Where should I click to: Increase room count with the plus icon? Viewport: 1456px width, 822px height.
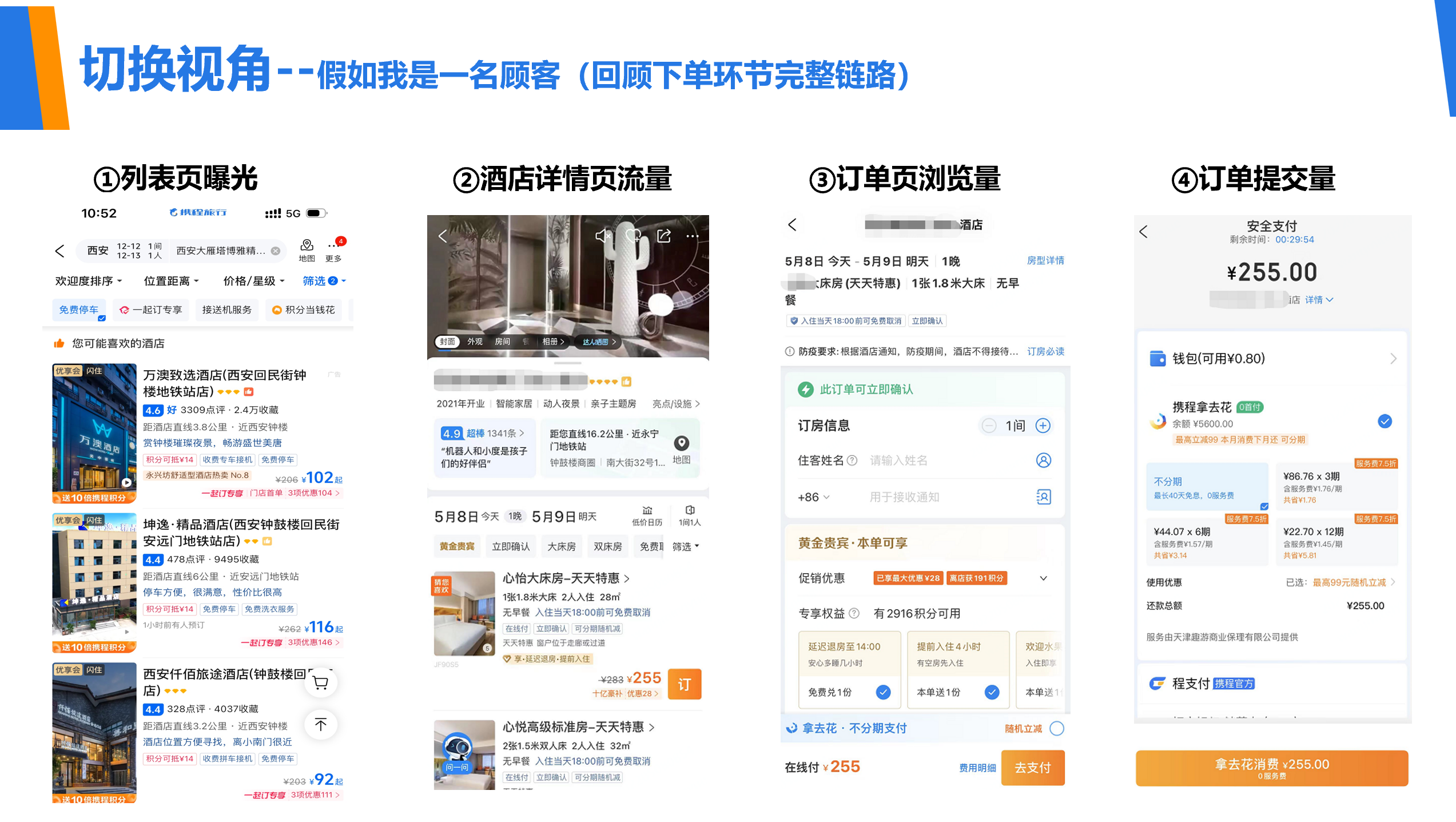pyautogui.click(x=1043, y=426)
